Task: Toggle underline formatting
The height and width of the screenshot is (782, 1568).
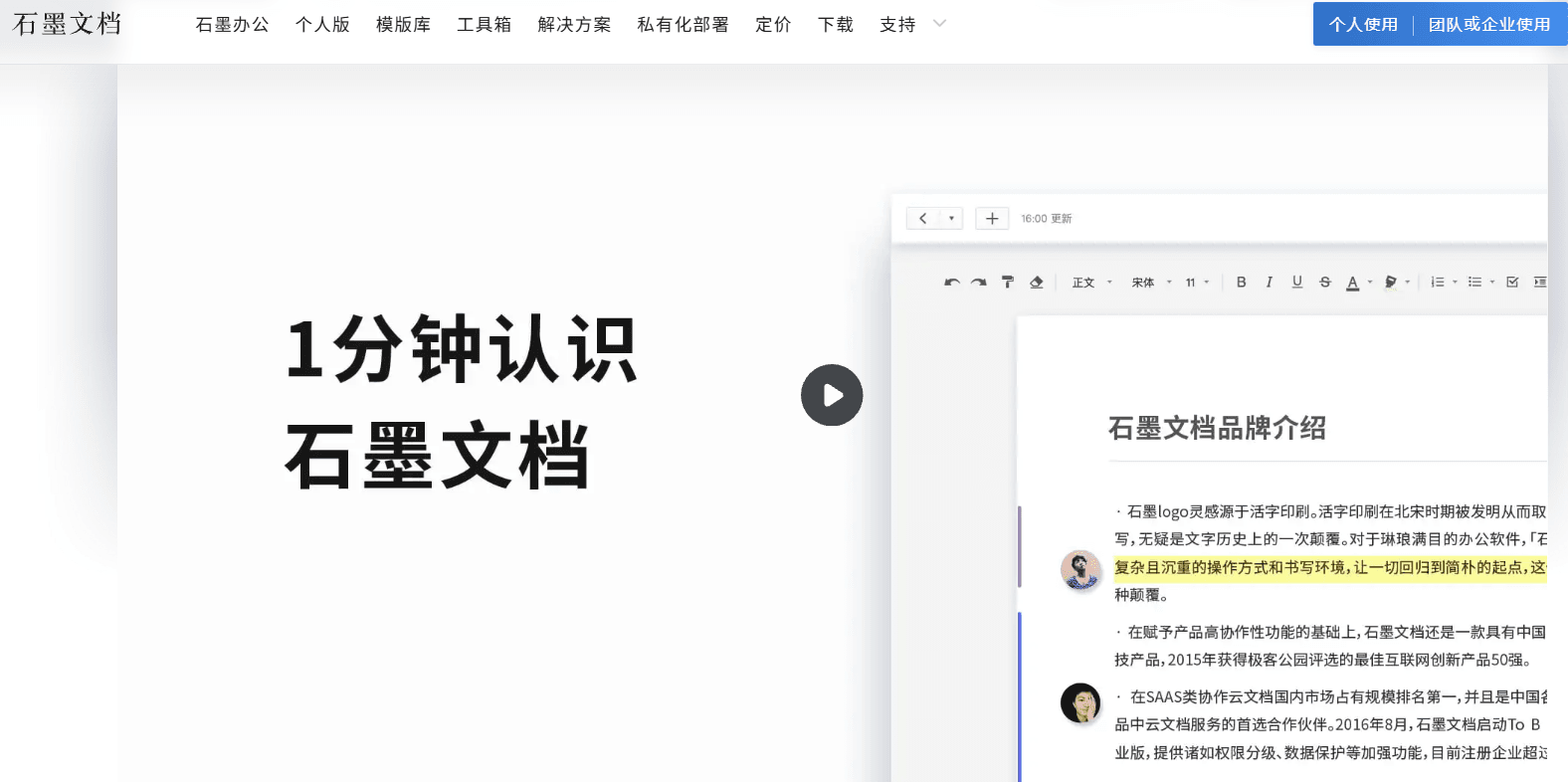Action: click(1297, 283)
